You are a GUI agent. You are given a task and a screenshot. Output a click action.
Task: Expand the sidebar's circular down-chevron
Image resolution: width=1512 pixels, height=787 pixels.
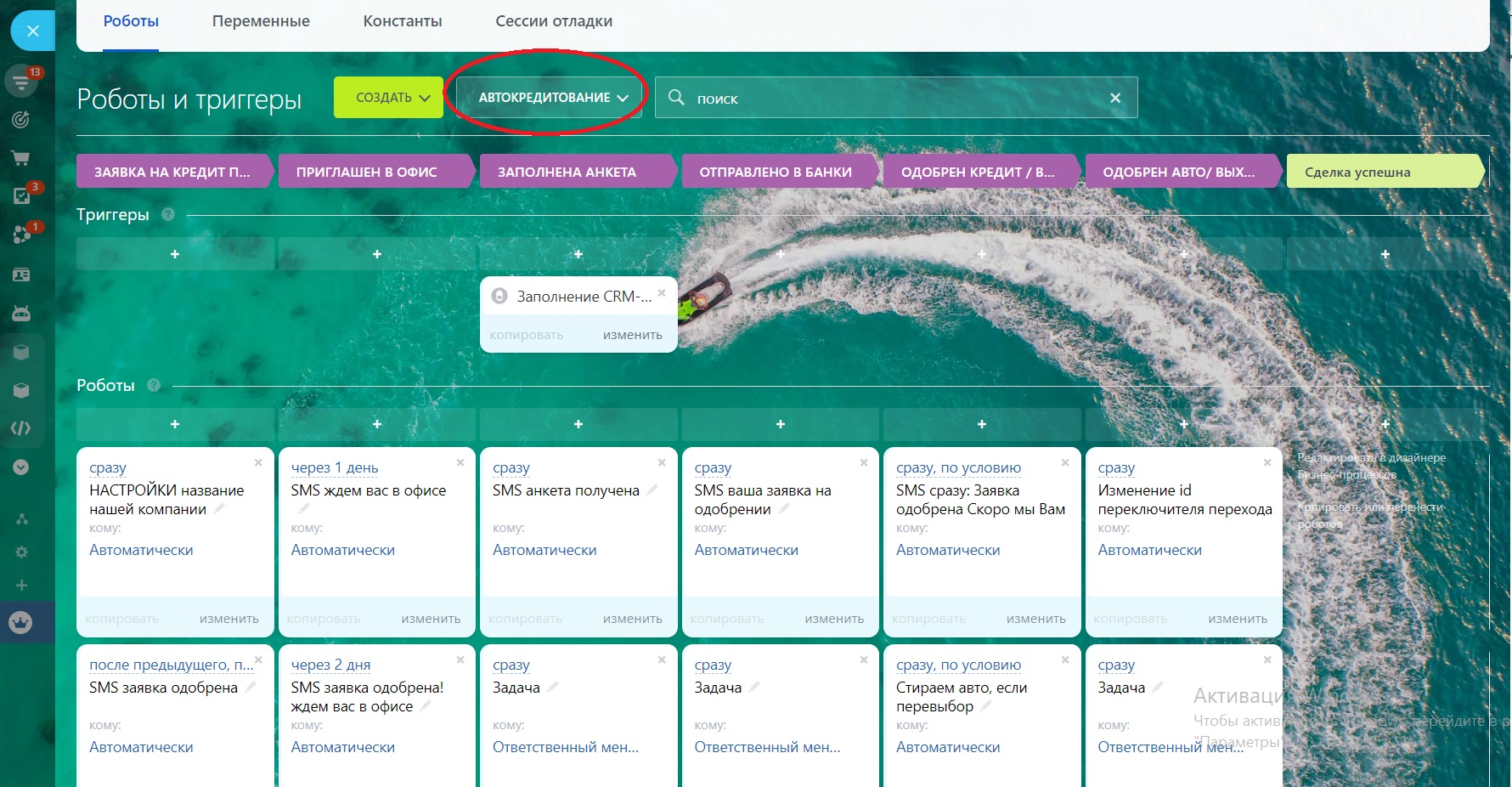coord(21,467)
